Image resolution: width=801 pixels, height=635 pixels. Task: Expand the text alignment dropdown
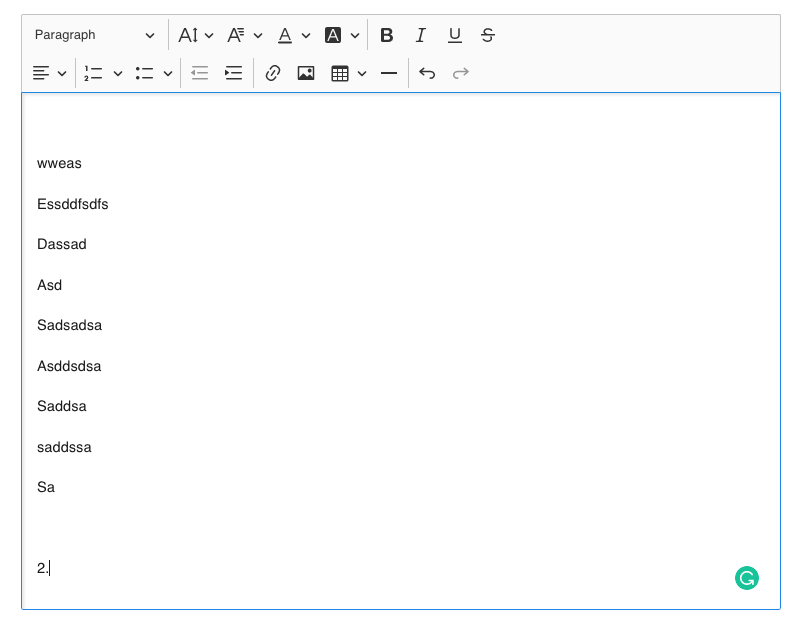(62, 72)
